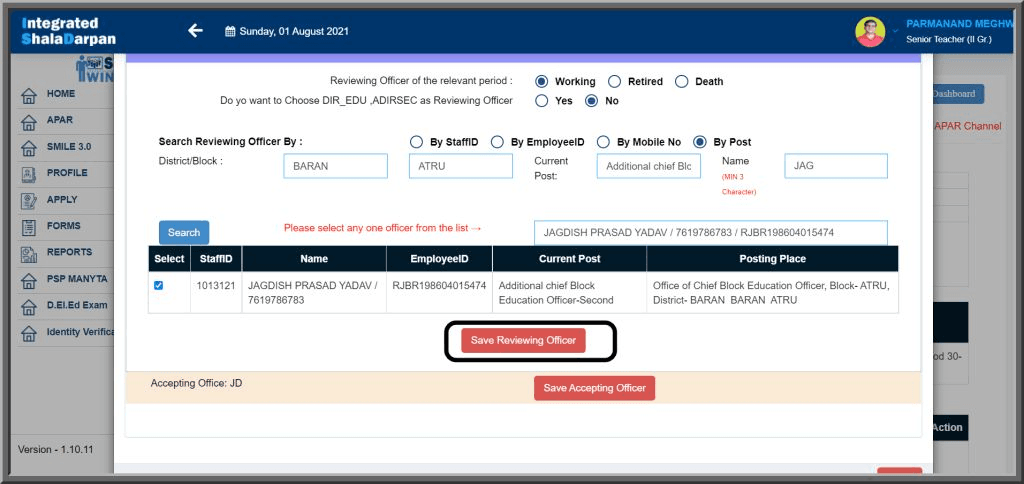Open the Current Post field

[x=648, y=166]
